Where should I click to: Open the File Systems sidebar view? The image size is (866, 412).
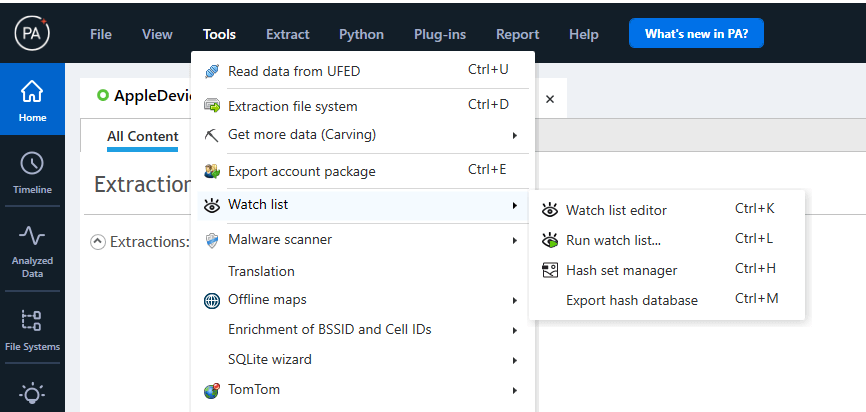pos(32,330)
